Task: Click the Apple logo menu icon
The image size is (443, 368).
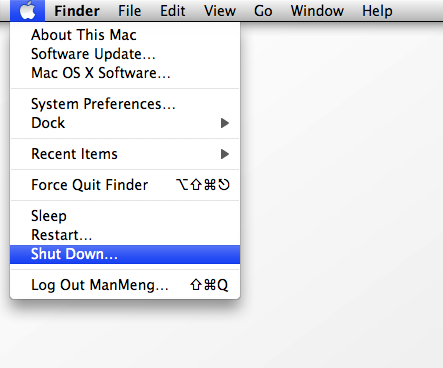Action: tap(27, 11)
